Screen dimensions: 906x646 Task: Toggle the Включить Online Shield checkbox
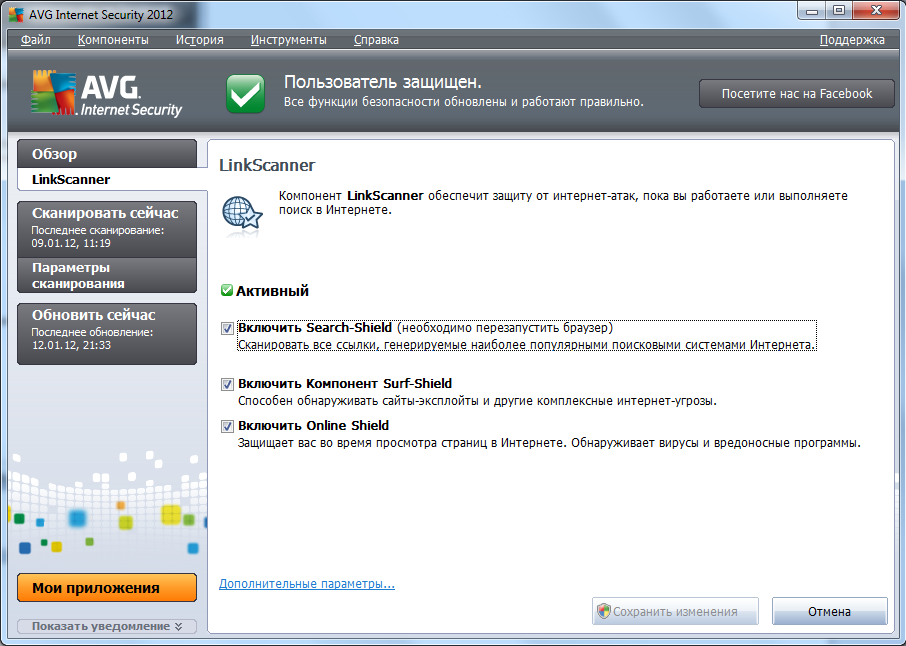pyautogui.click(x=227, y=426)
